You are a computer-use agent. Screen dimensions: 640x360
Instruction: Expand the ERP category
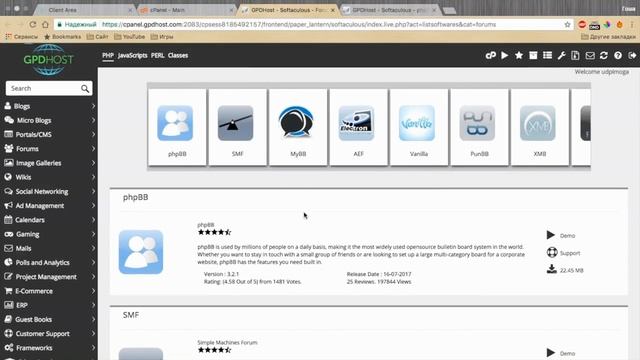coord(49,305)
